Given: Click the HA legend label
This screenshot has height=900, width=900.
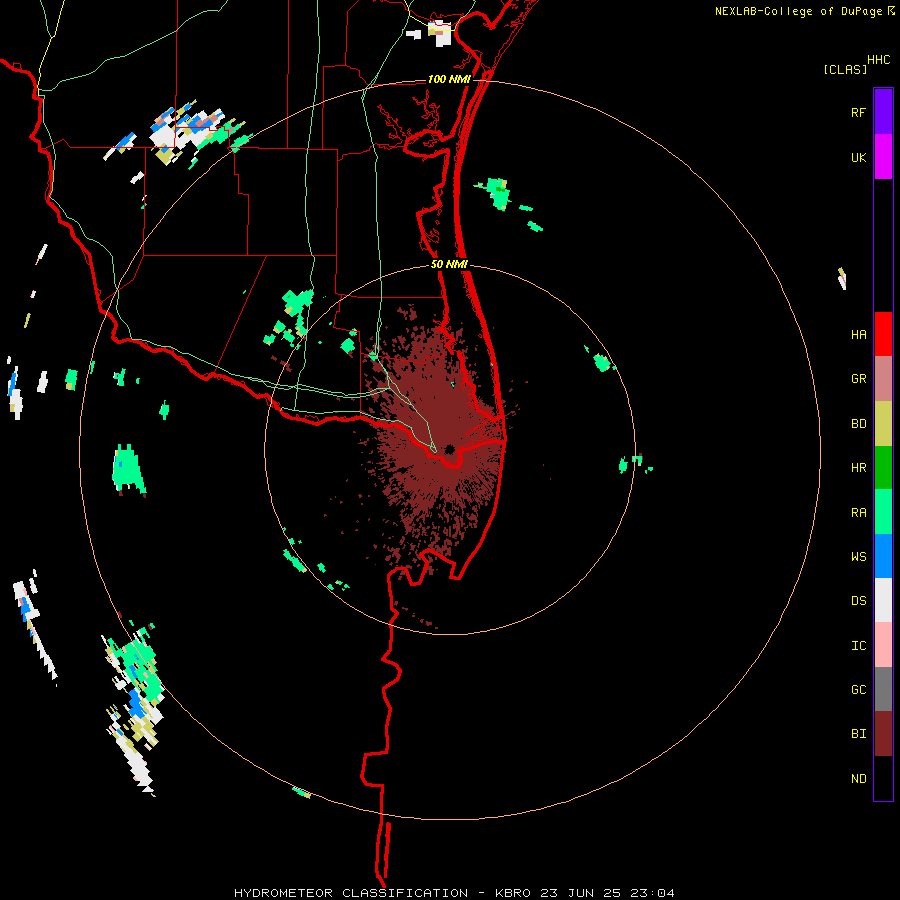Looking at the screenshot, I should click(x=858, y=335).
